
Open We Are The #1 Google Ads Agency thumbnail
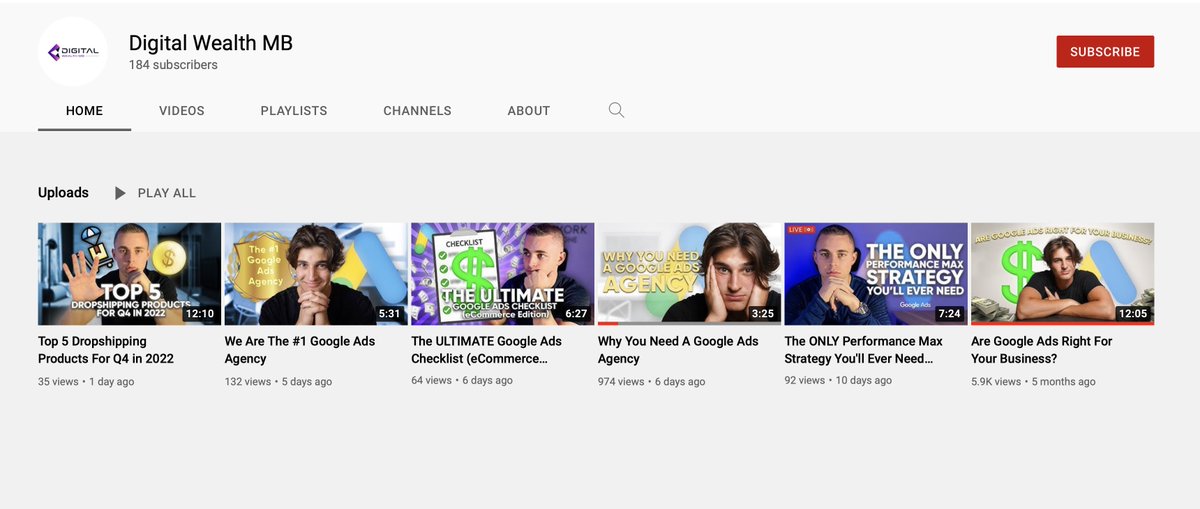tap(316, 274)
